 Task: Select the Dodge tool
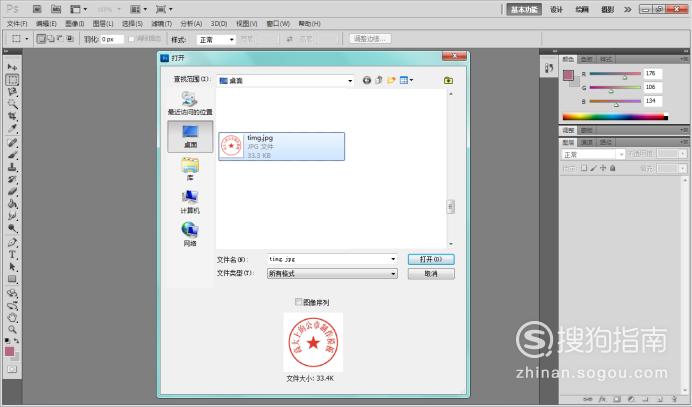click(12, 228)
